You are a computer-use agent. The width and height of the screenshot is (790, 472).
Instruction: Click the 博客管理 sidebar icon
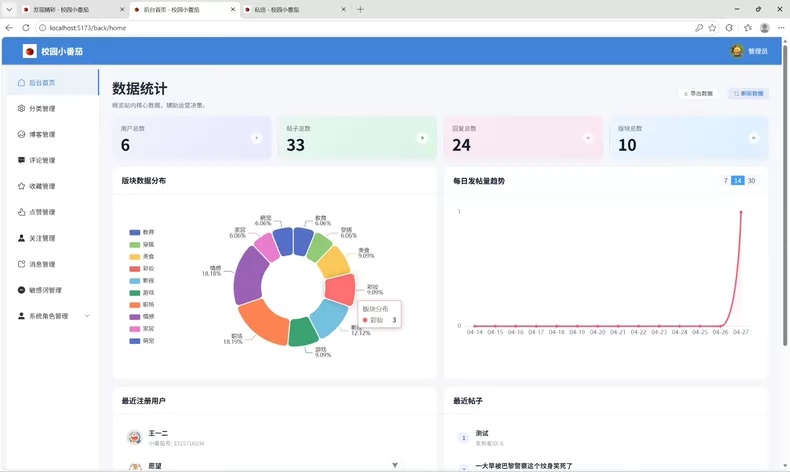click(21, 134)
